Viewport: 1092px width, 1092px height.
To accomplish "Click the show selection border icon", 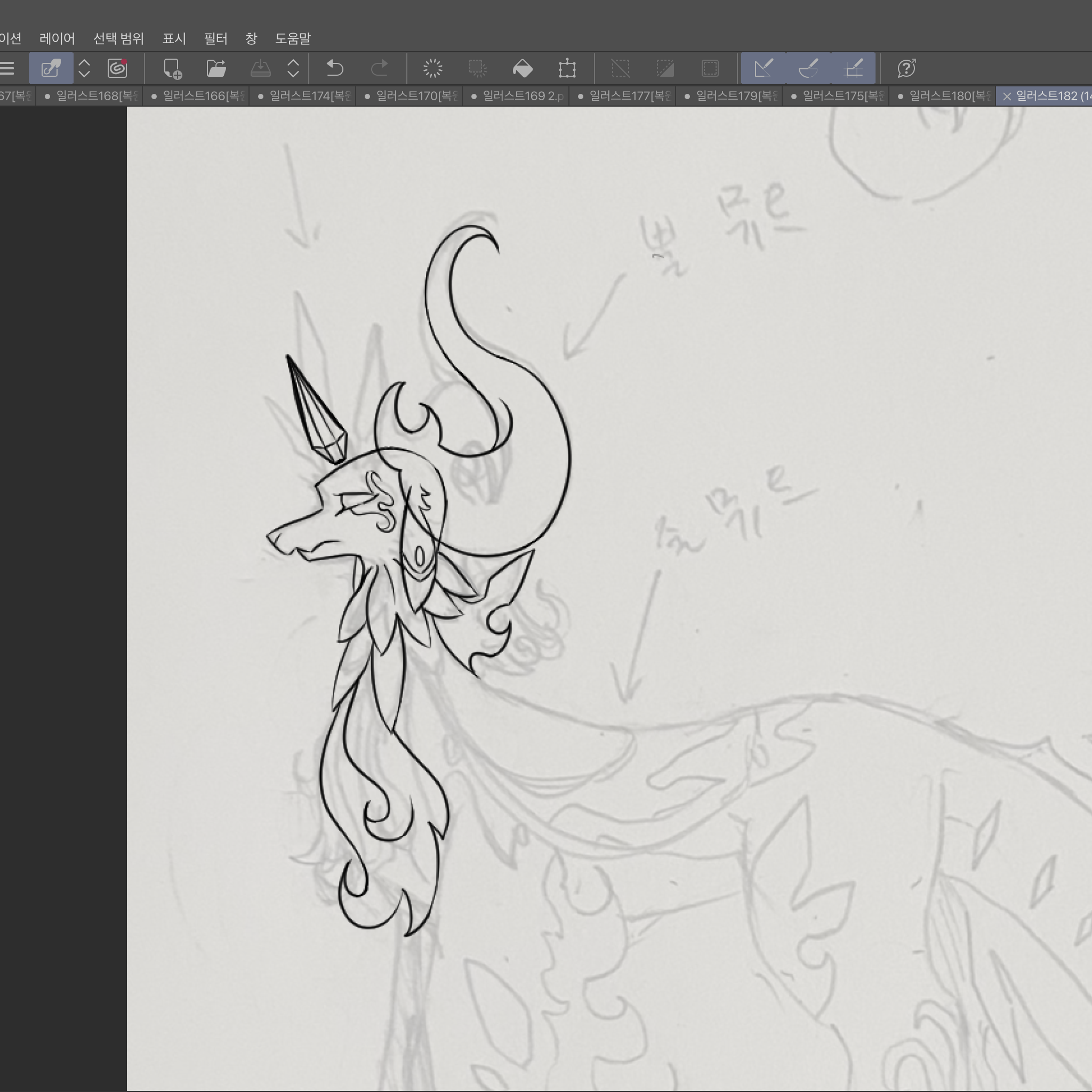I will (710, 68).
